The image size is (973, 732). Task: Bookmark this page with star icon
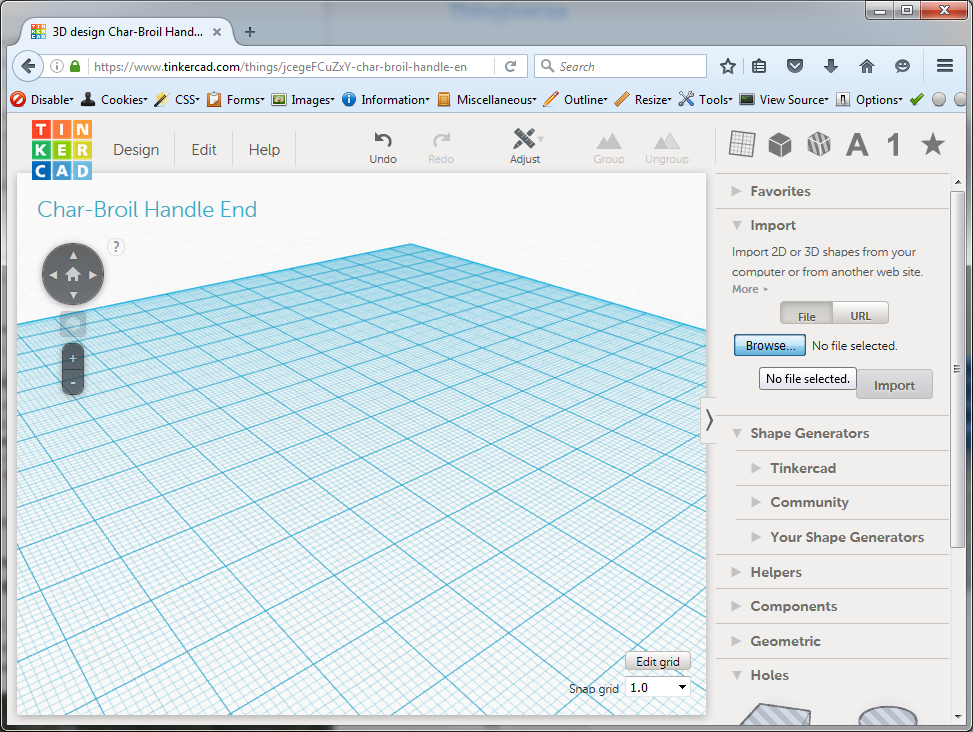(x=728, y=66)
